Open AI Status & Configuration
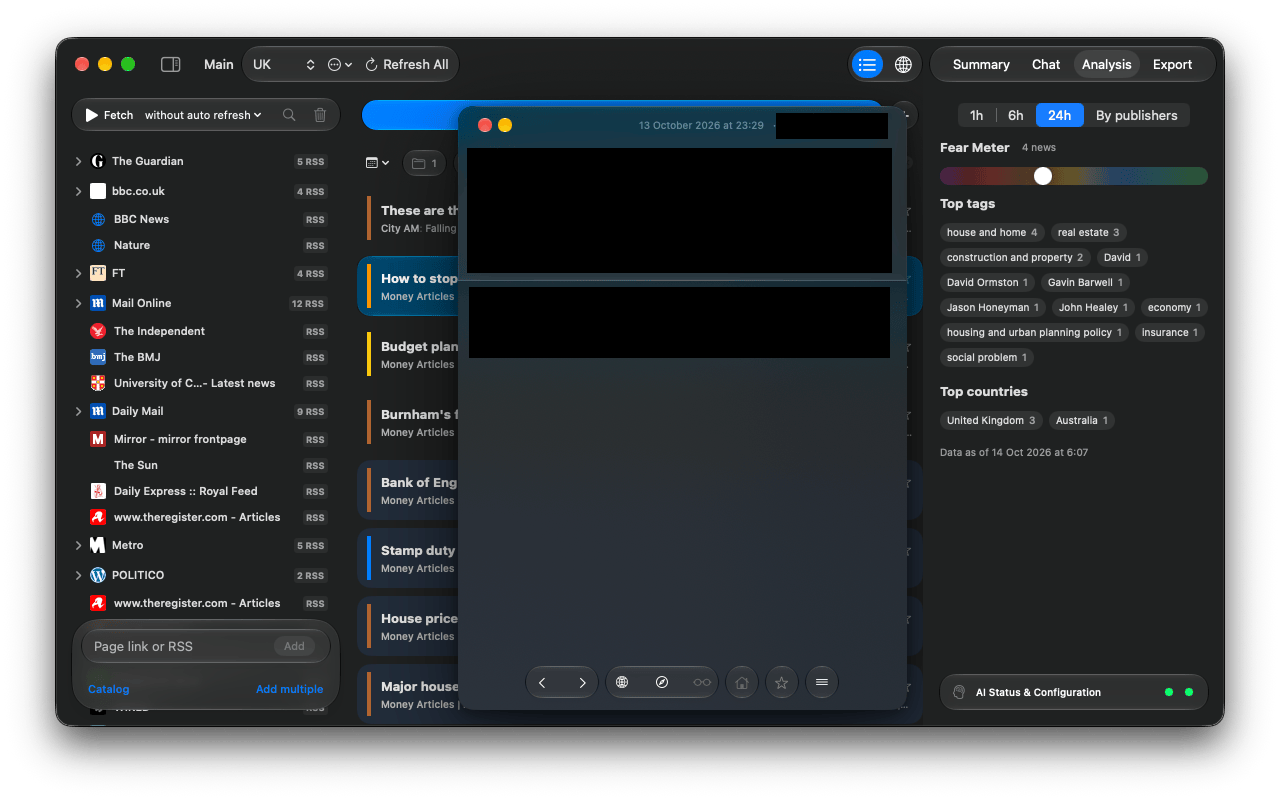 1074,692
